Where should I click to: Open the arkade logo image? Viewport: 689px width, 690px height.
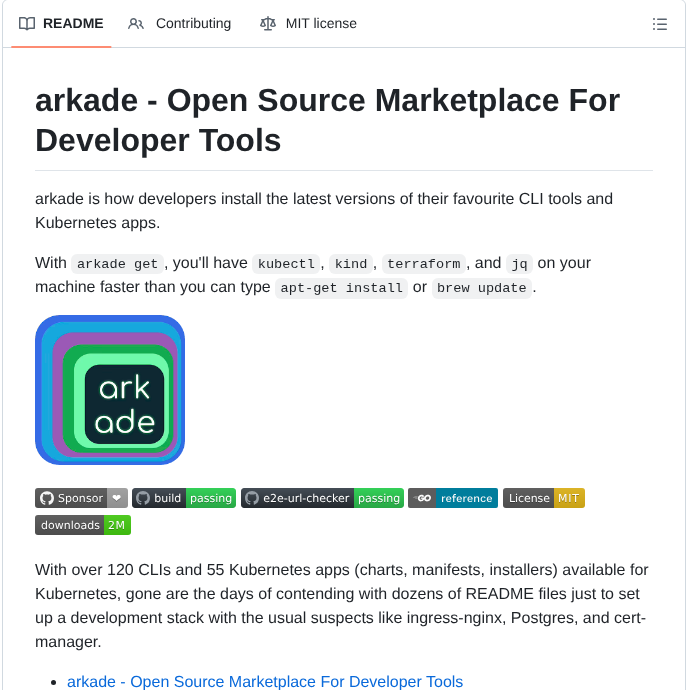110,390
